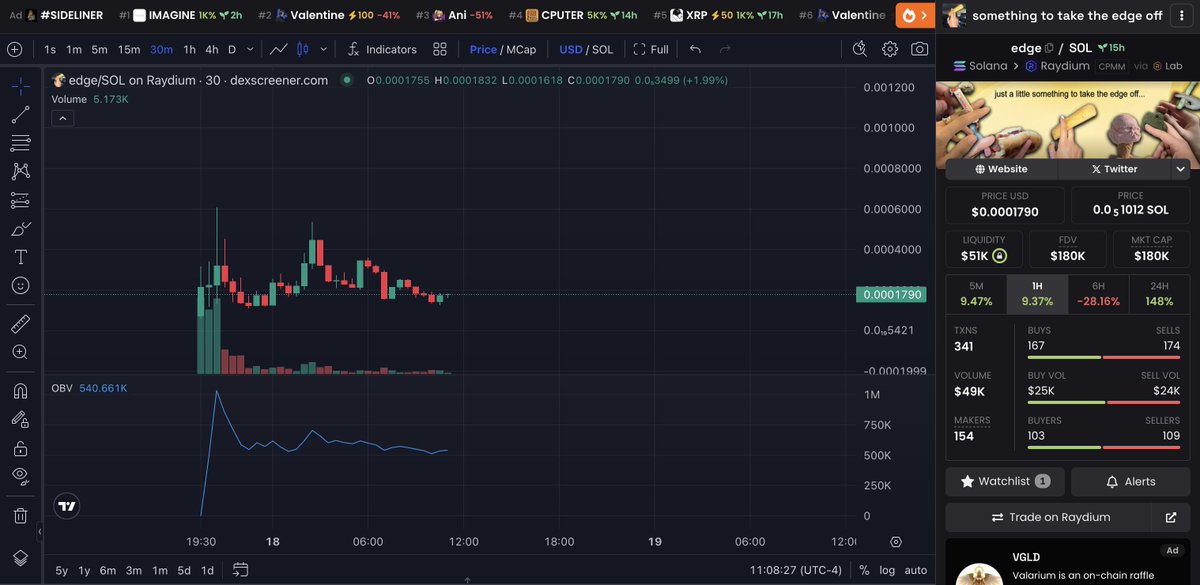Image resolution: width=1200 pixels, height=585 pixels.
Task: Add the token to Watchlist
Action: coord(1005,481)
